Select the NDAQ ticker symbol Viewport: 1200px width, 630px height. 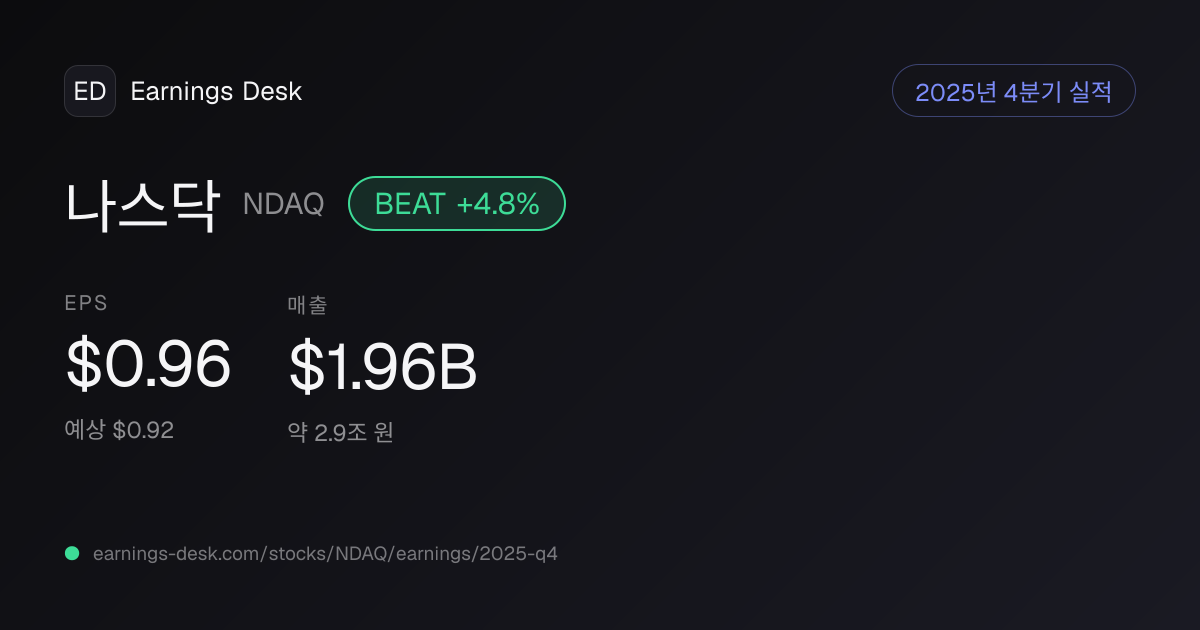[283, 204]
